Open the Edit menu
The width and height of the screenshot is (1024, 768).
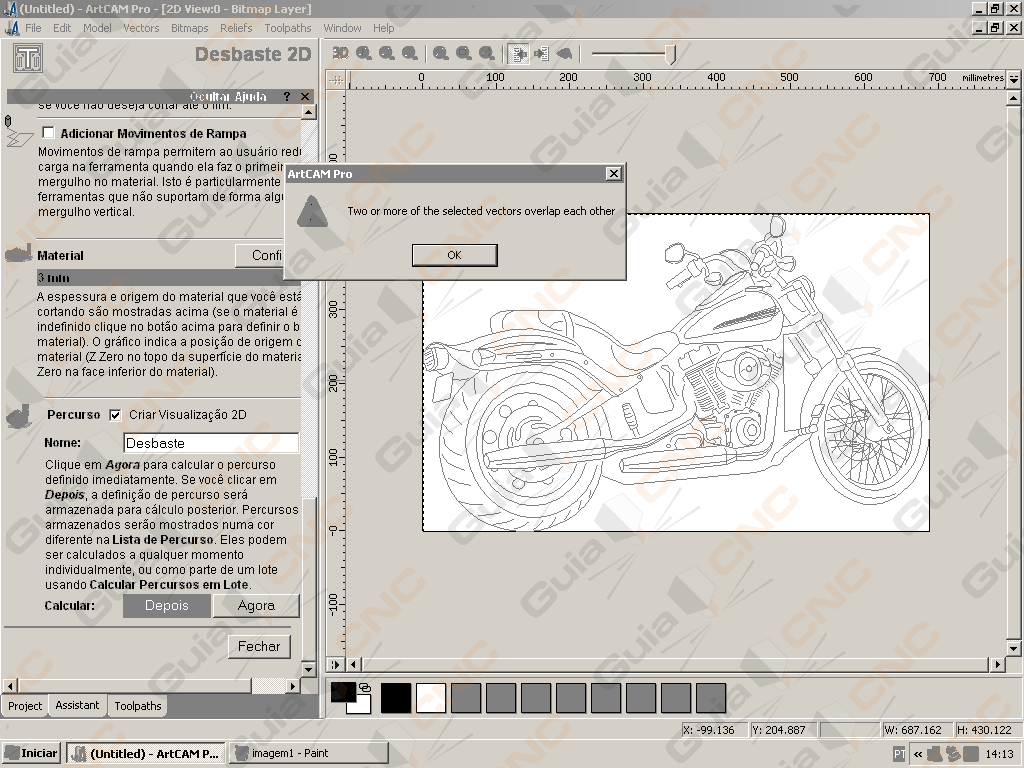[62, 28]
